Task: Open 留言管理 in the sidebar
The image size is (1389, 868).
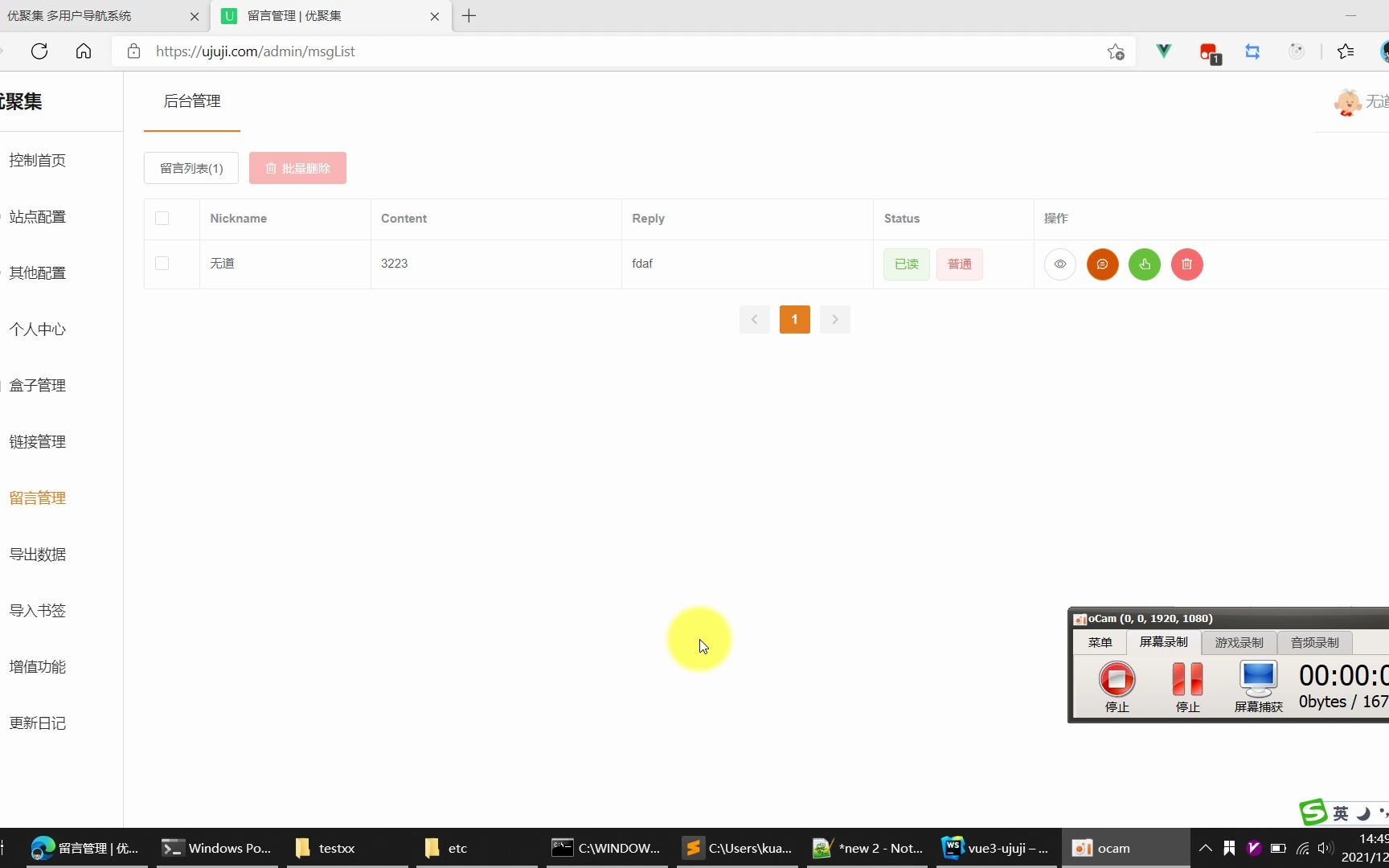Action: [x=37, y=497]
